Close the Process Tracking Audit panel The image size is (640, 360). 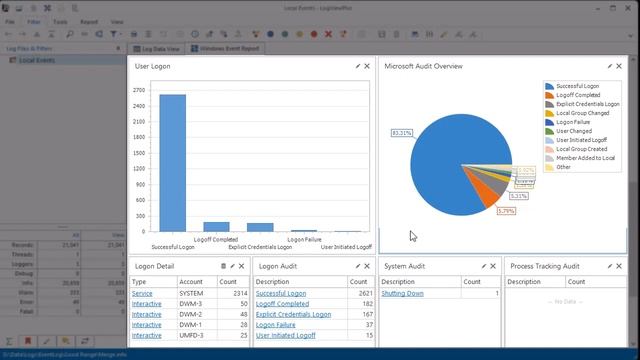[619, 266]
